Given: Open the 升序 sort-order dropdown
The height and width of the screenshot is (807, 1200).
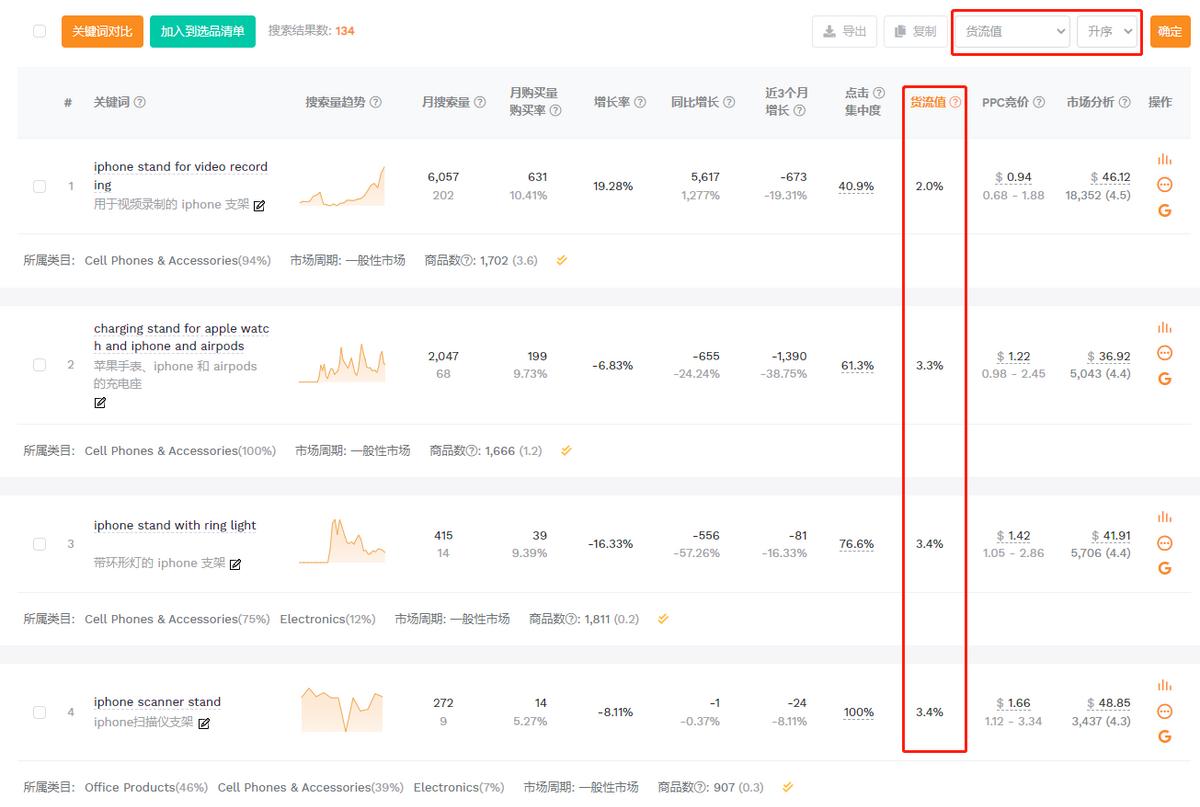Looking at the screenshot, I should 1106,31.
